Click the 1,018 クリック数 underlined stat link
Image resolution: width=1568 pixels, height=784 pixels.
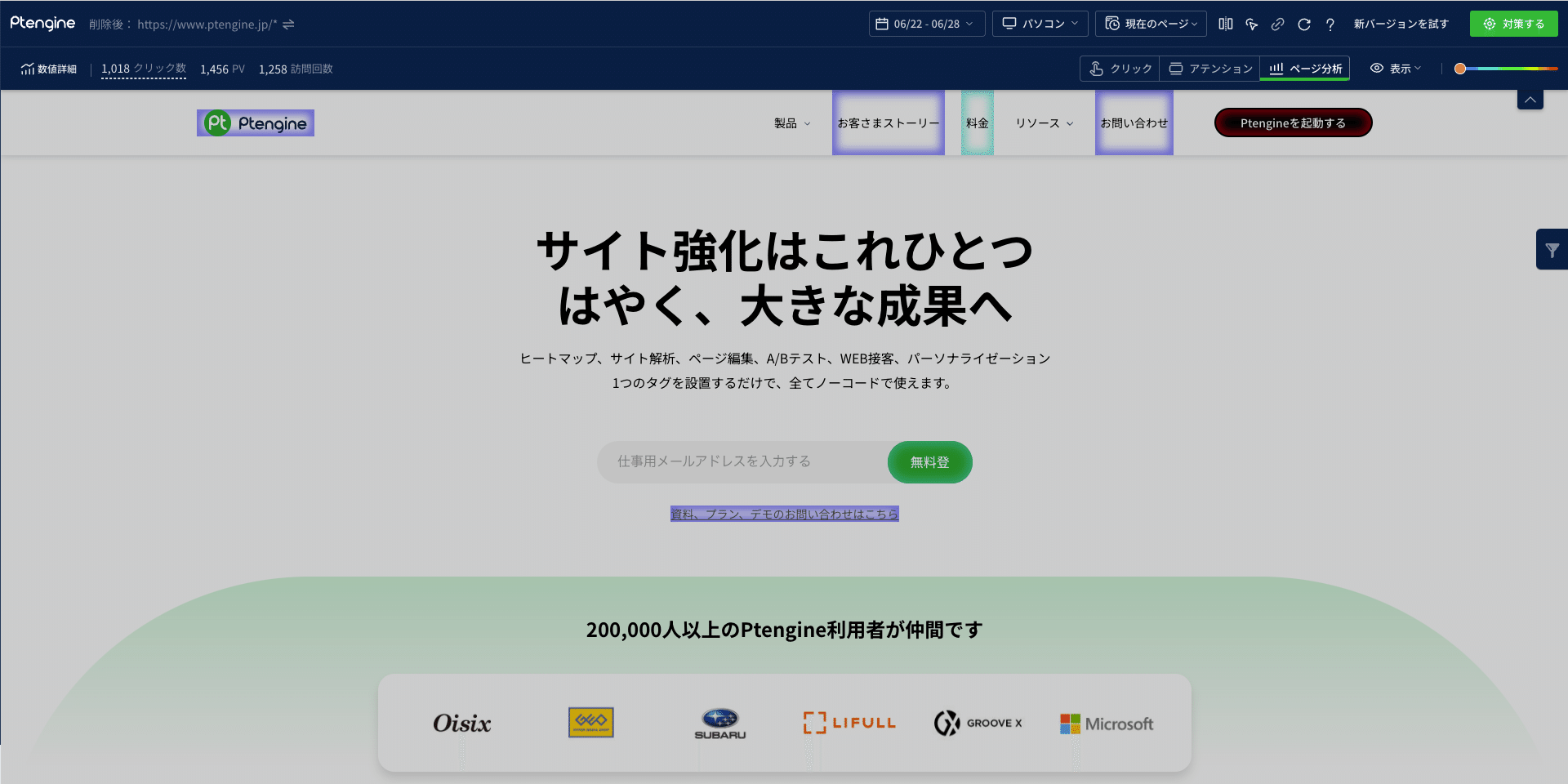point(143,69)
